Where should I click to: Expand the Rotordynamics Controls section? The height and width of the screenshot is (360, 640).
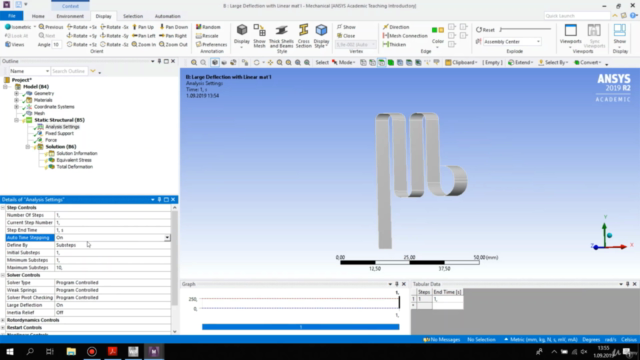click(x=3, y=320)
